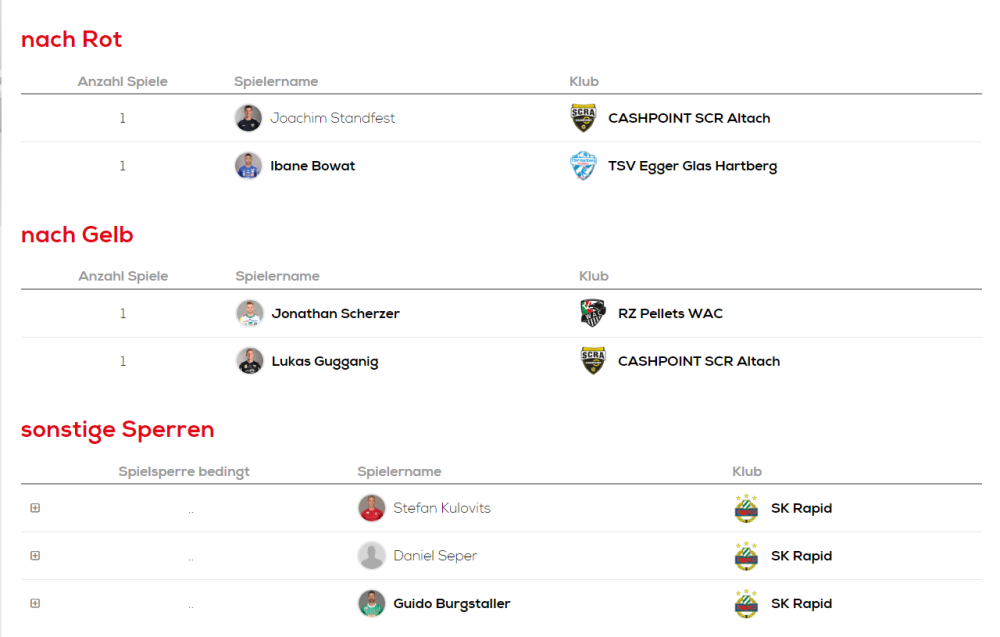Click Lukas Gugganig's player photo

pyautogui.click(x=250, y=361)
